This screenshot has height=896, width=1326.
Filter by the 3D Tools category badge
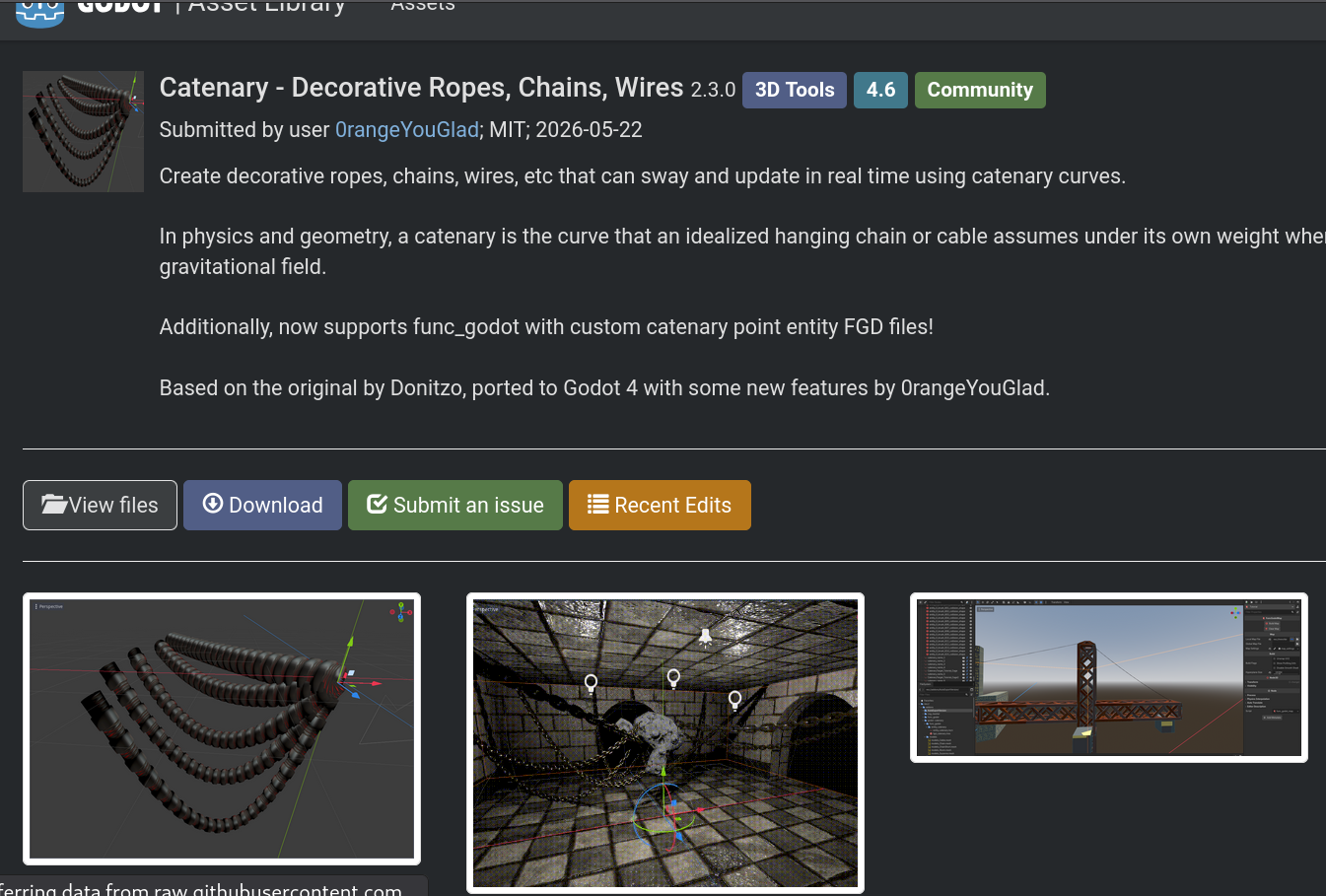pyautogui.click(x=795, y=90)
